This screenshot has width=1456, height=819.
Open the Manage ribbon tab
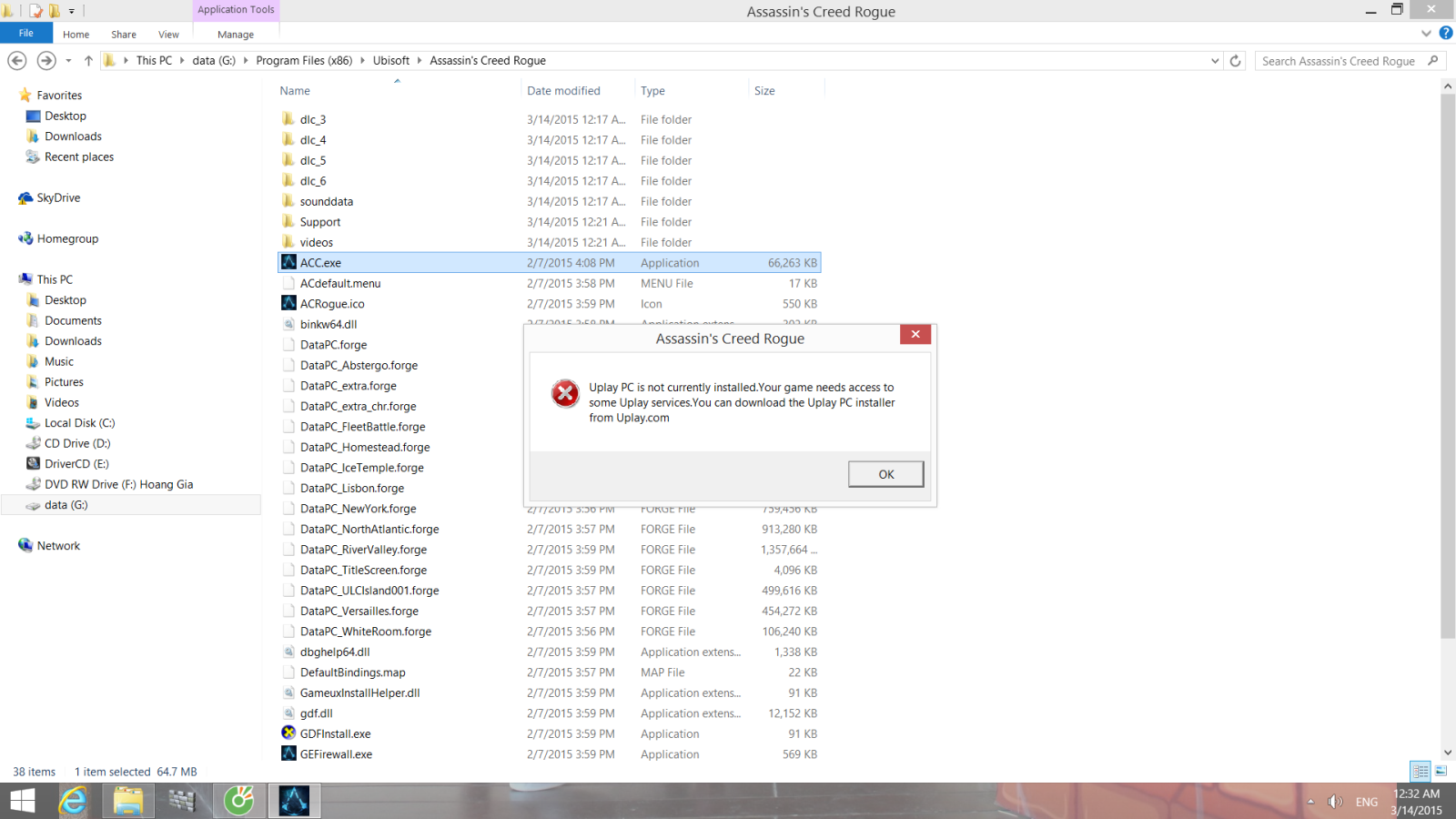pos(236,35)
